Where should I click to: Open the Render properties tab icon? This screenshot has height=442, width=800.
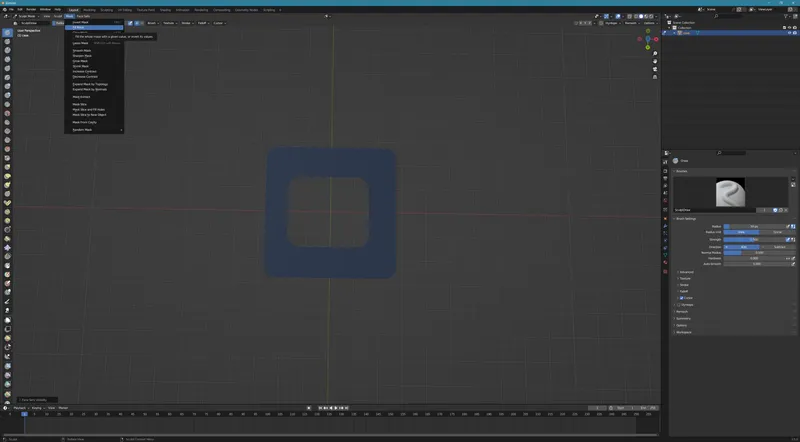(x=665, y=171)
